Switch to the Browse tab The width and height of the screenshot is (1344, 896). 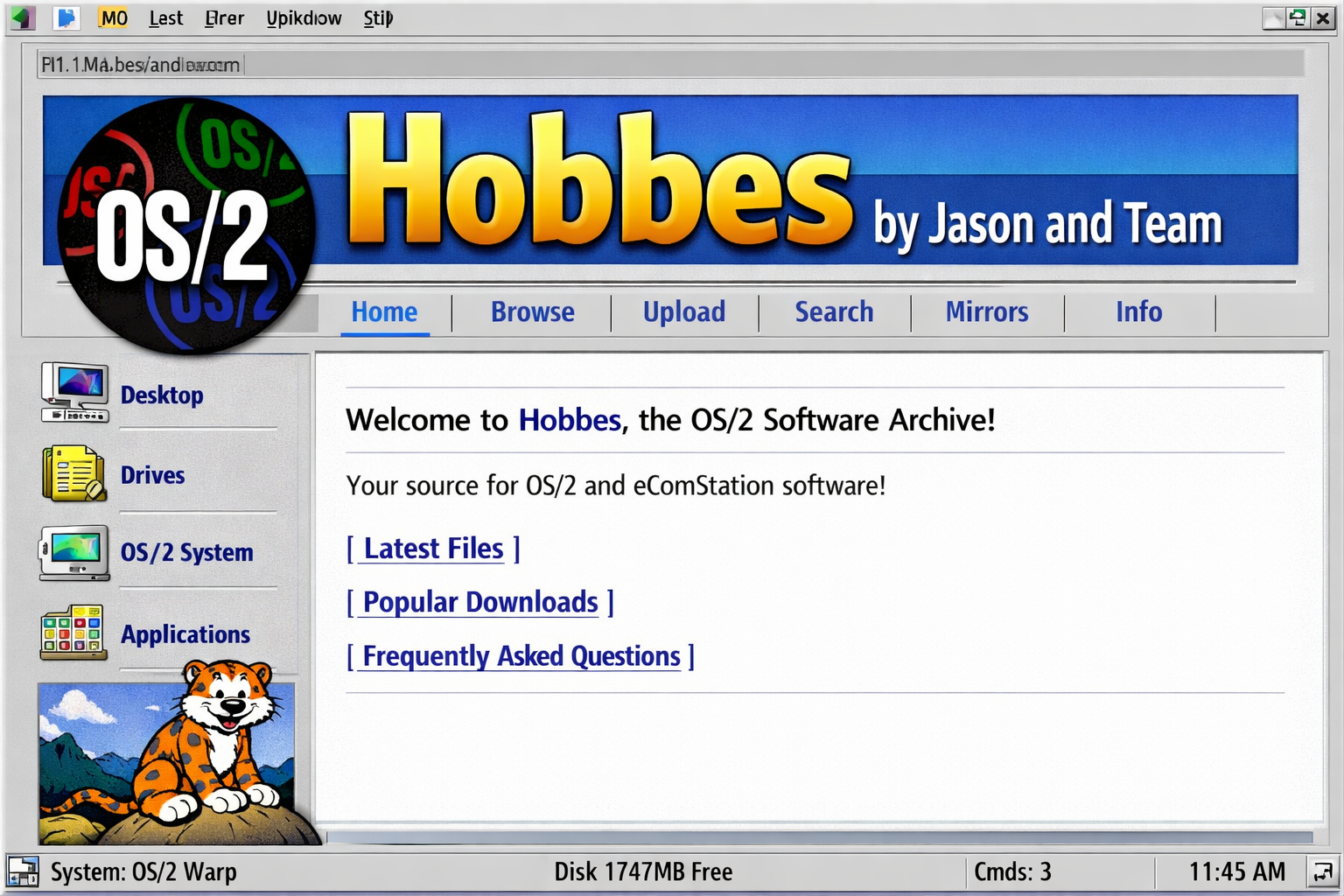click(x=532, y=312)
